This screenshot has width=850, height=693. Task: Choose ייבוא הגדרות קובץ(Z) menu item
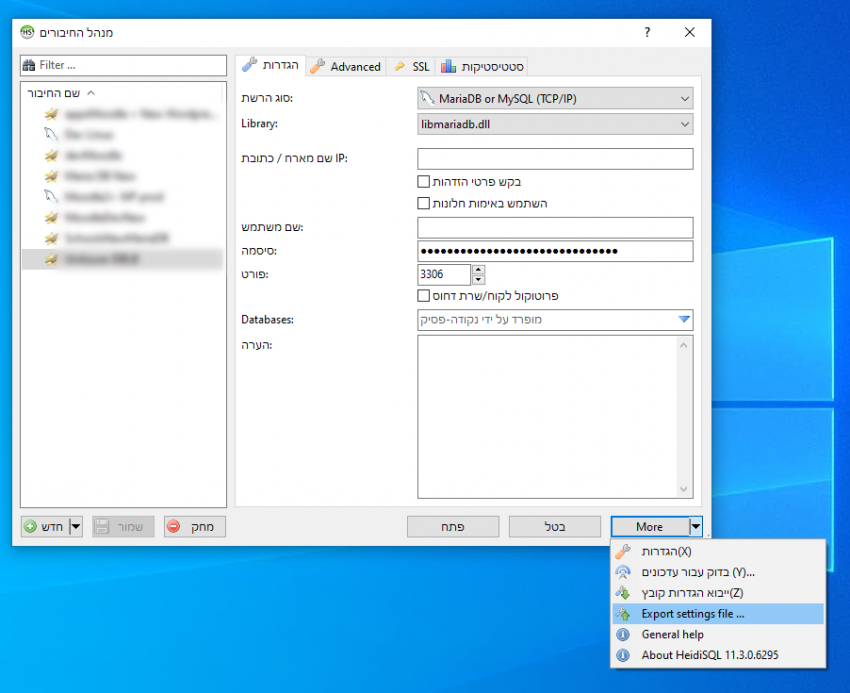(x=718, y=593)
